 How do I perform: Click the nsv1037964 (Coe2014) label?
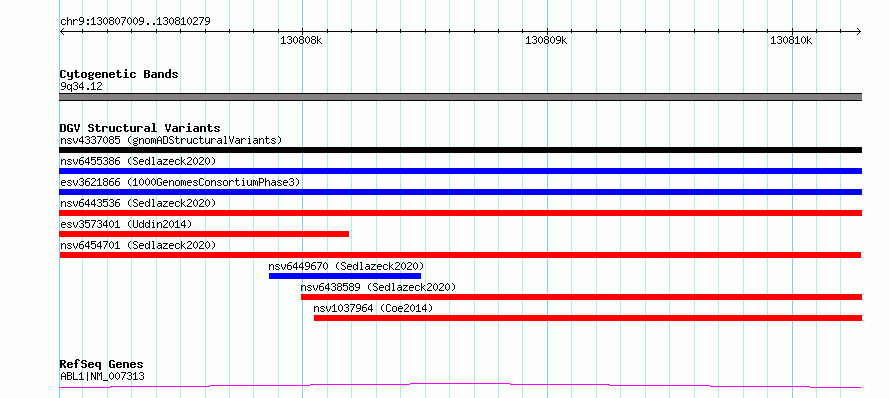click(373, 308)
